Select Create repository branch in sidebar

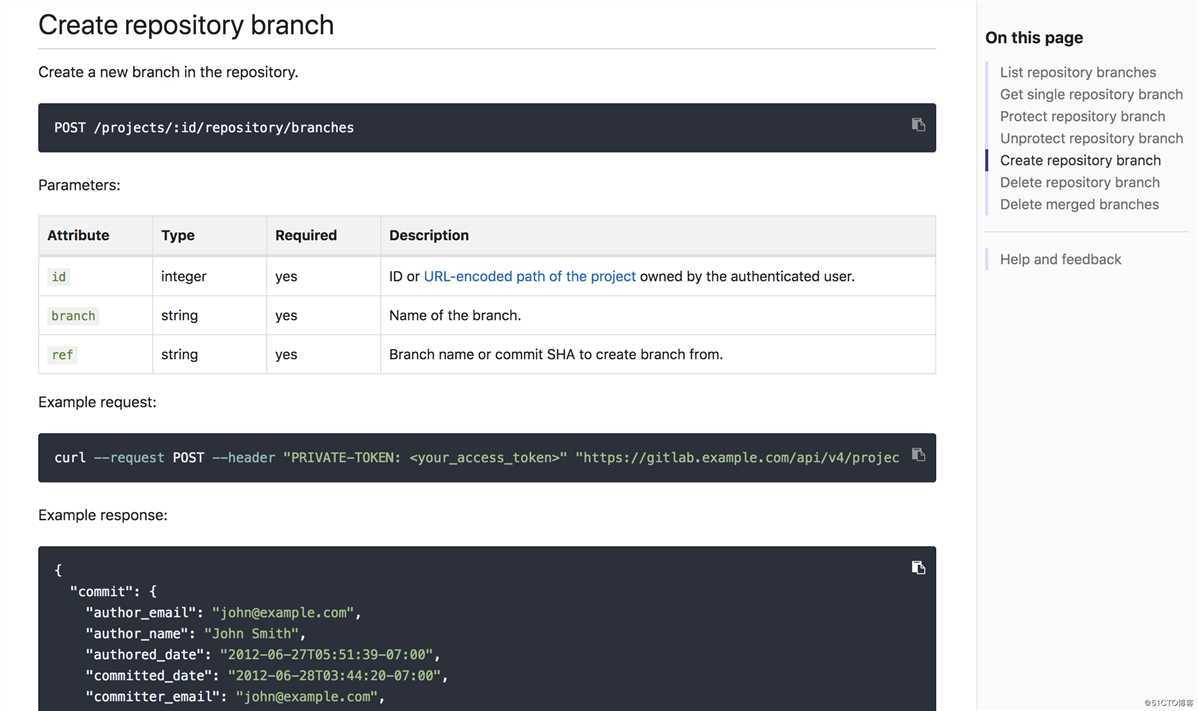point(1080,160)
